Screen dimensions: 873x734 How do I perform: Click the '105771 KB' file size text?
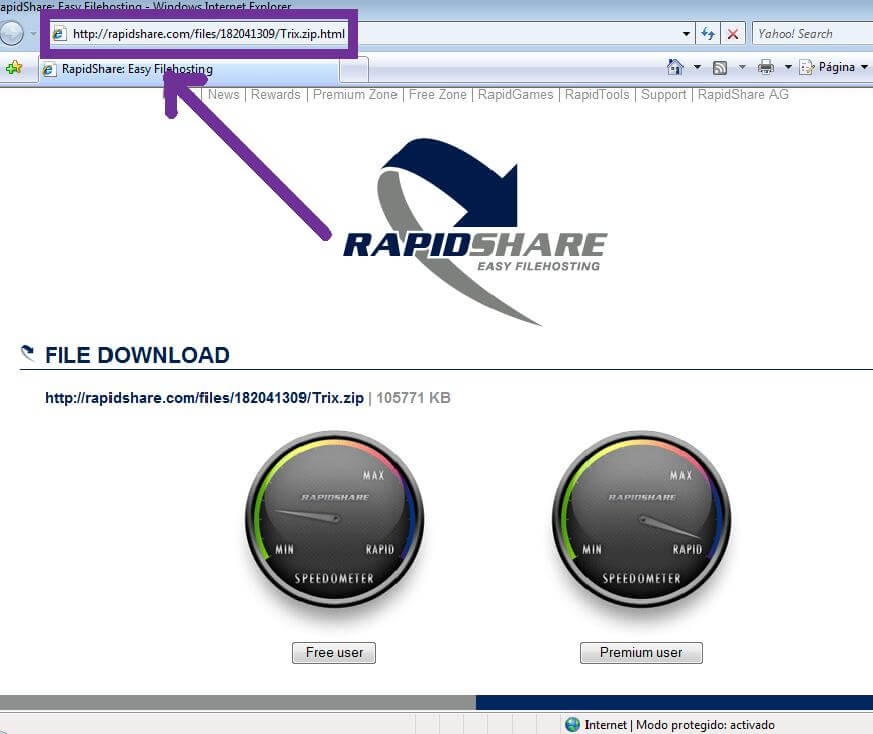[413, 398]
